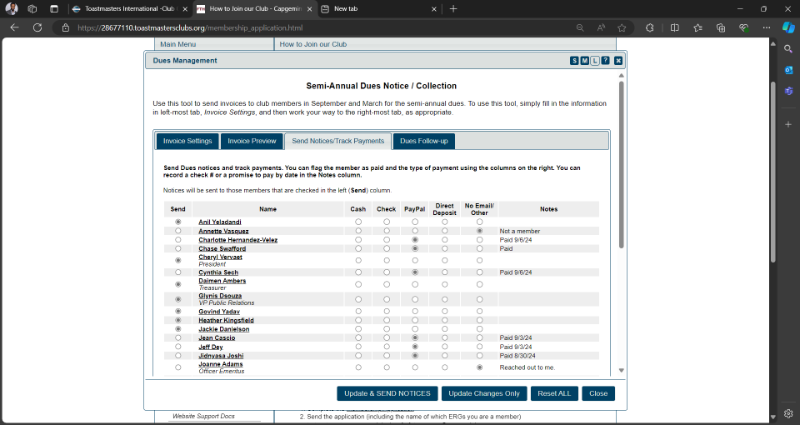Click the large size 'L' dialog icon
This screenshot has height=425, width=800.
pyautogui.click(x=594, y=61)
